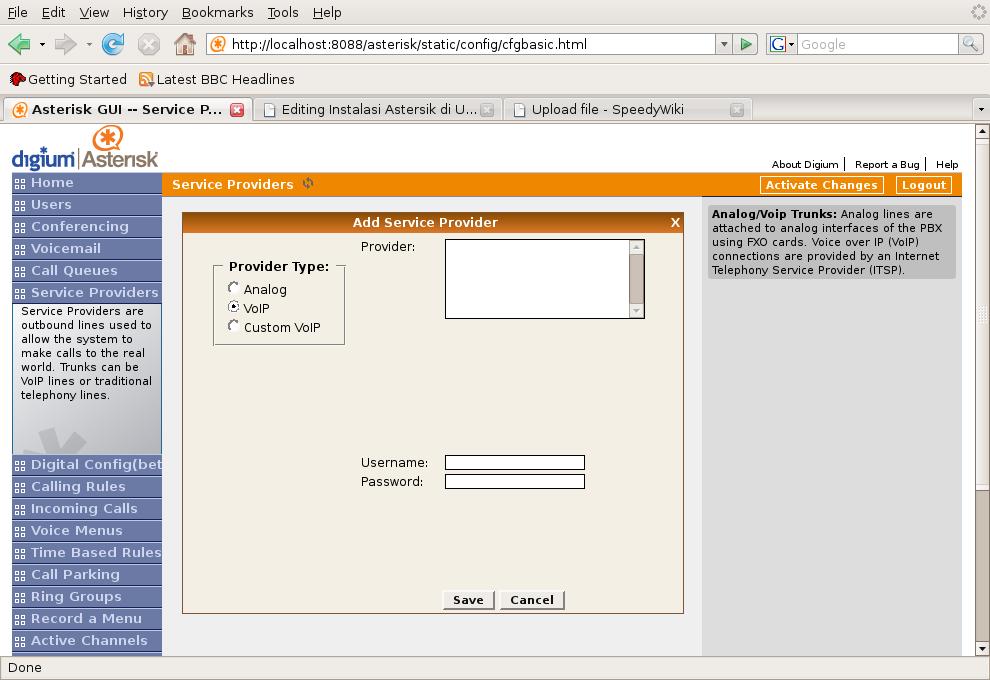Click the Username input field
This screenshot has height=680, width=990.
[x=514, y=462]
